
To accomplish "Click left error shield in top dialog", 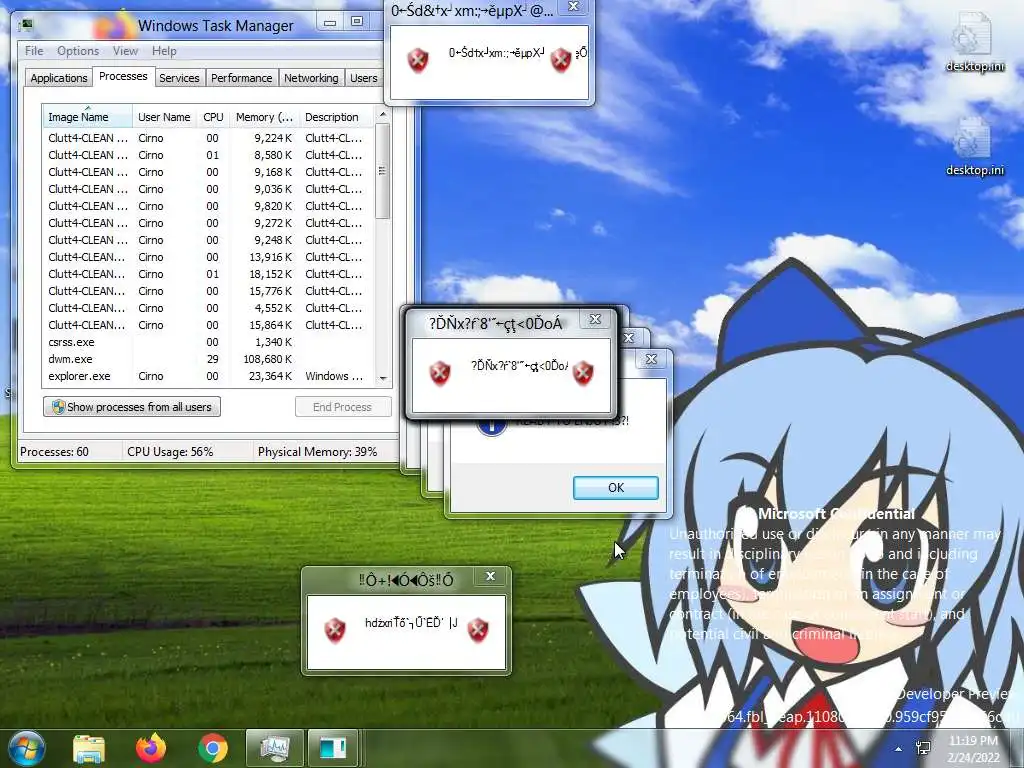I will point(418,60).
